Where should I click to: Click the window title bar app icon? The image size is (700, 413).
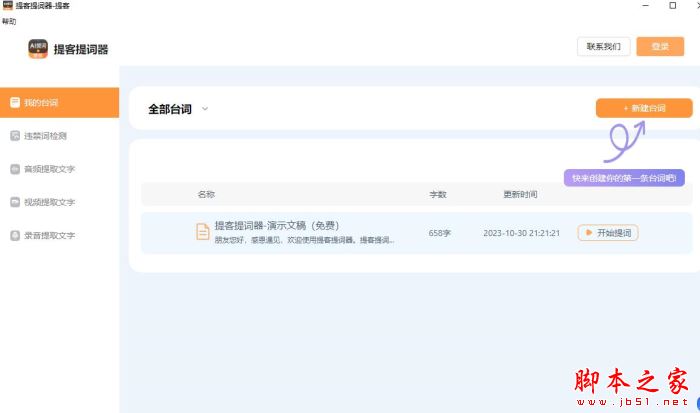pyautogui.click(x=8, y=5)
